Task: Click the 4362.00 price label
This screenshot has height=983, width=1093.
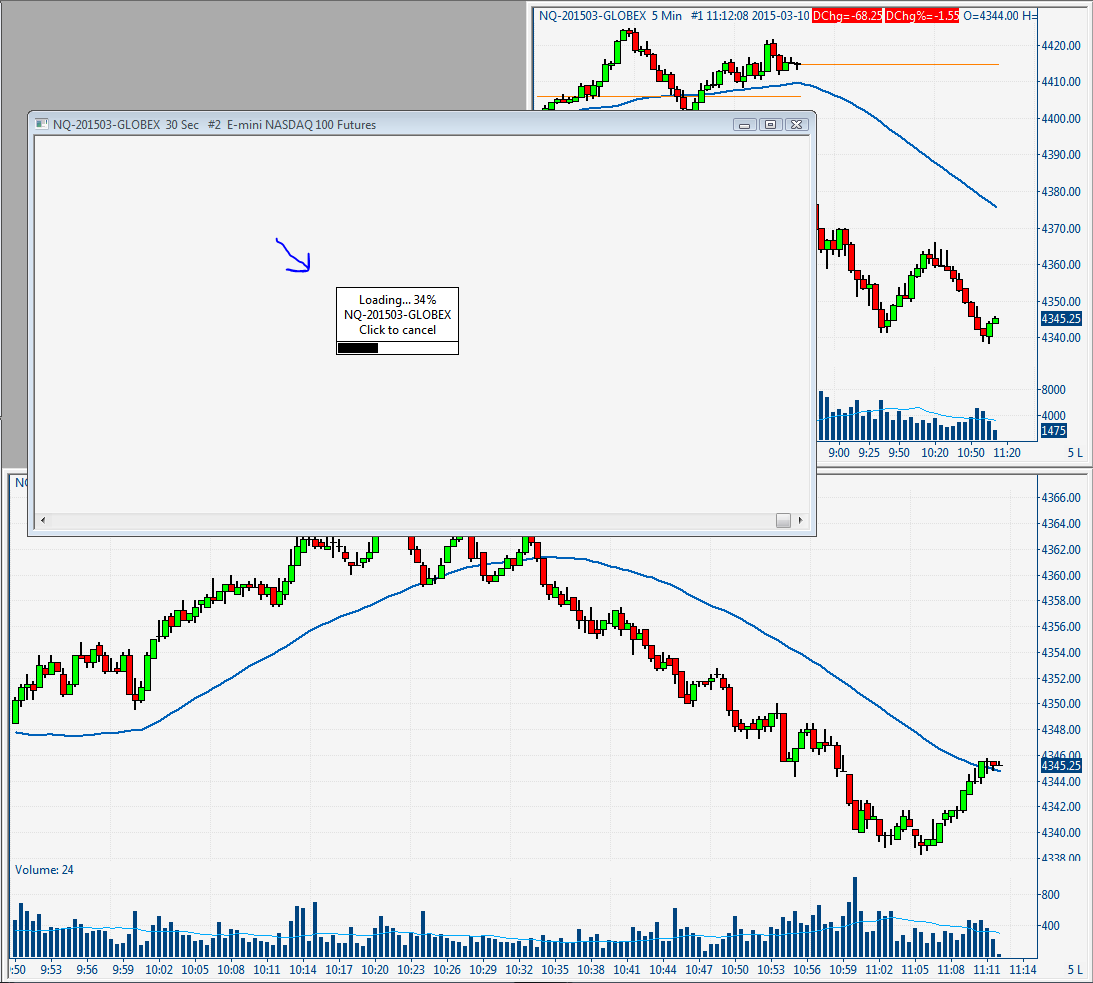Action: point(1061,549)
